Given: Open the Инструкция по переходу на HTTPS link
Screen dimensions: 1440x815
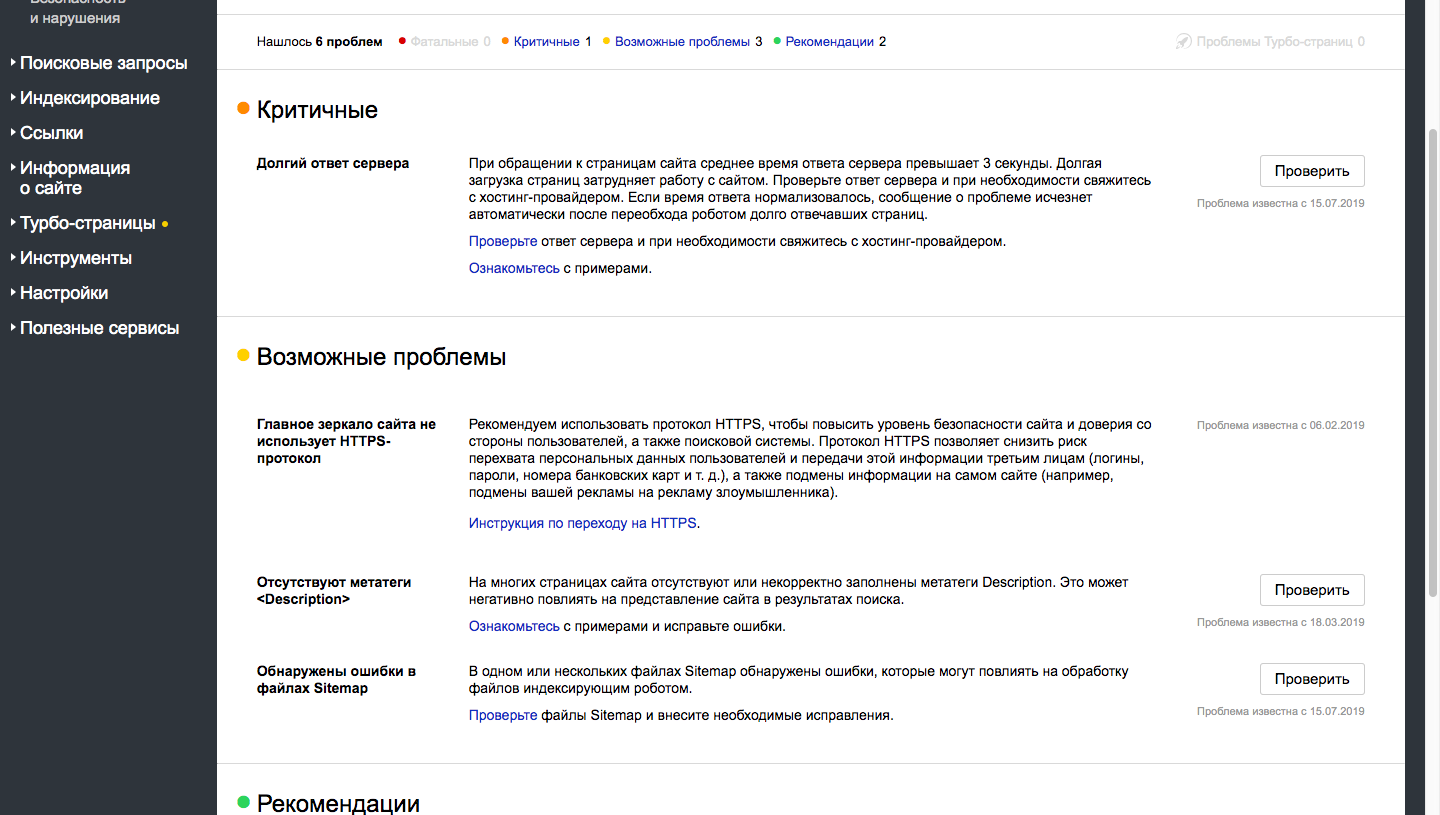Looking at the screenshot, I should pos(583,523).
